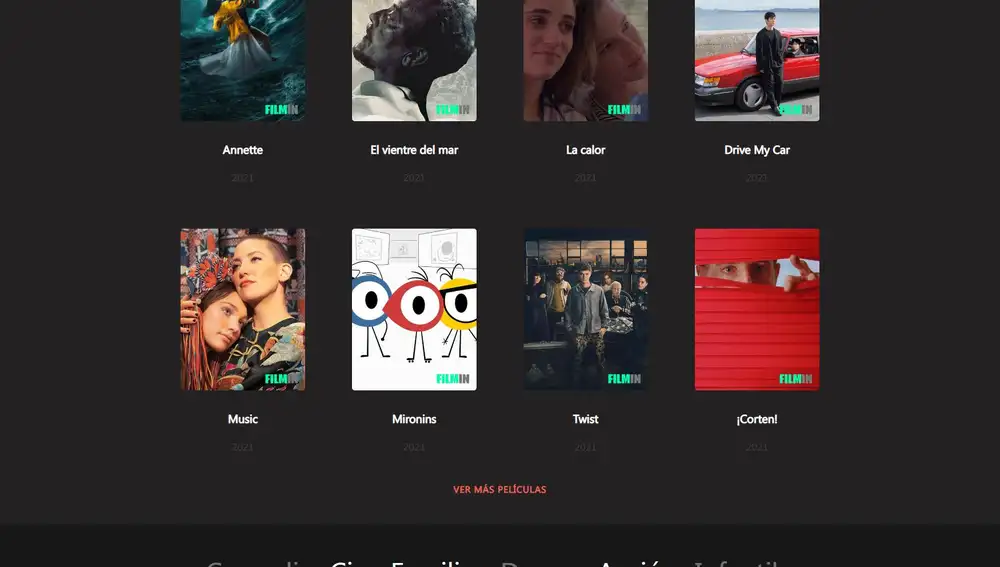This screenshot has width=1000, height=567.
Task: Click the Filmin logo on ¡Corten! poster
Action: [795, 379]
